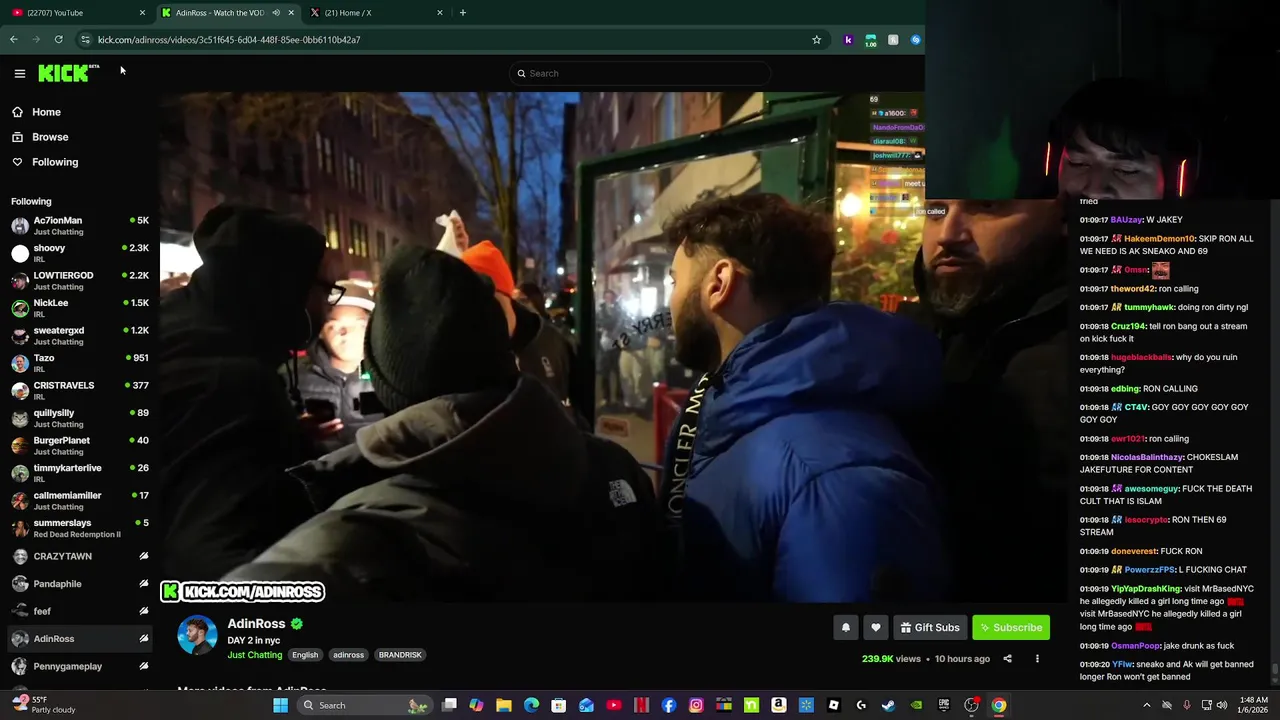Click the green Subscribe button
Screen dimensions: 1280x720
[x=1011, y=627]
